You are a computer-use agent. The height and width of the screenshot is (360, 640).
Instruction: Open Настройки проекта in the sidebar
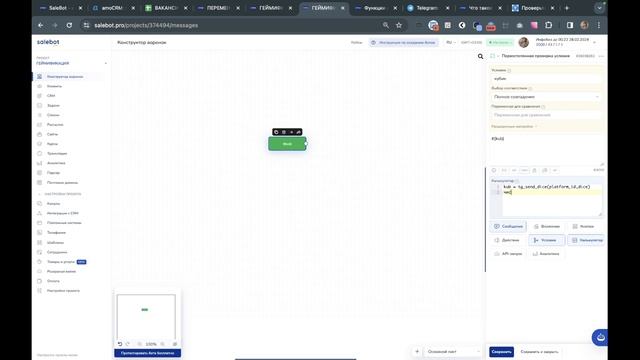[x=63, y=291]
